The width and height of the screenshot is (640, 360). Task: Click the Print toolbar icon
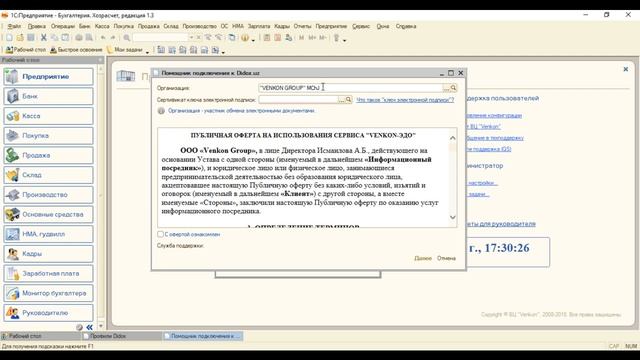pos(78,38)
